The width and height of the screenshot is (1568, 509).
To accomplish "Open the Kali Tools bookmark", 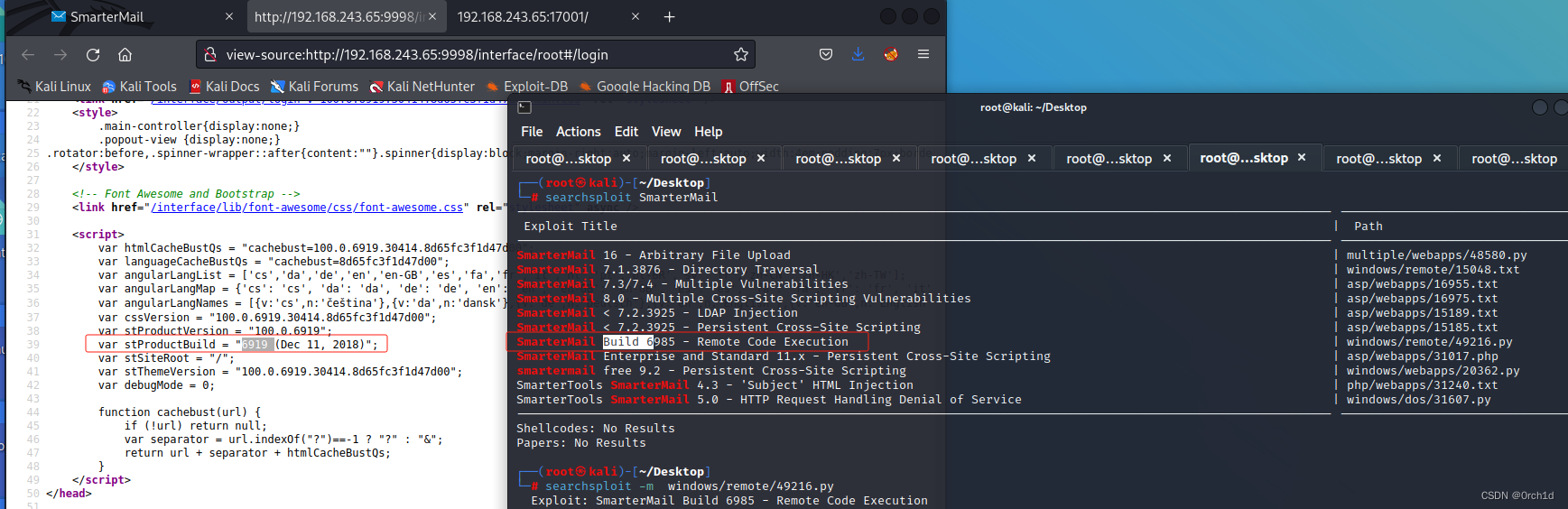I will 139,87.
